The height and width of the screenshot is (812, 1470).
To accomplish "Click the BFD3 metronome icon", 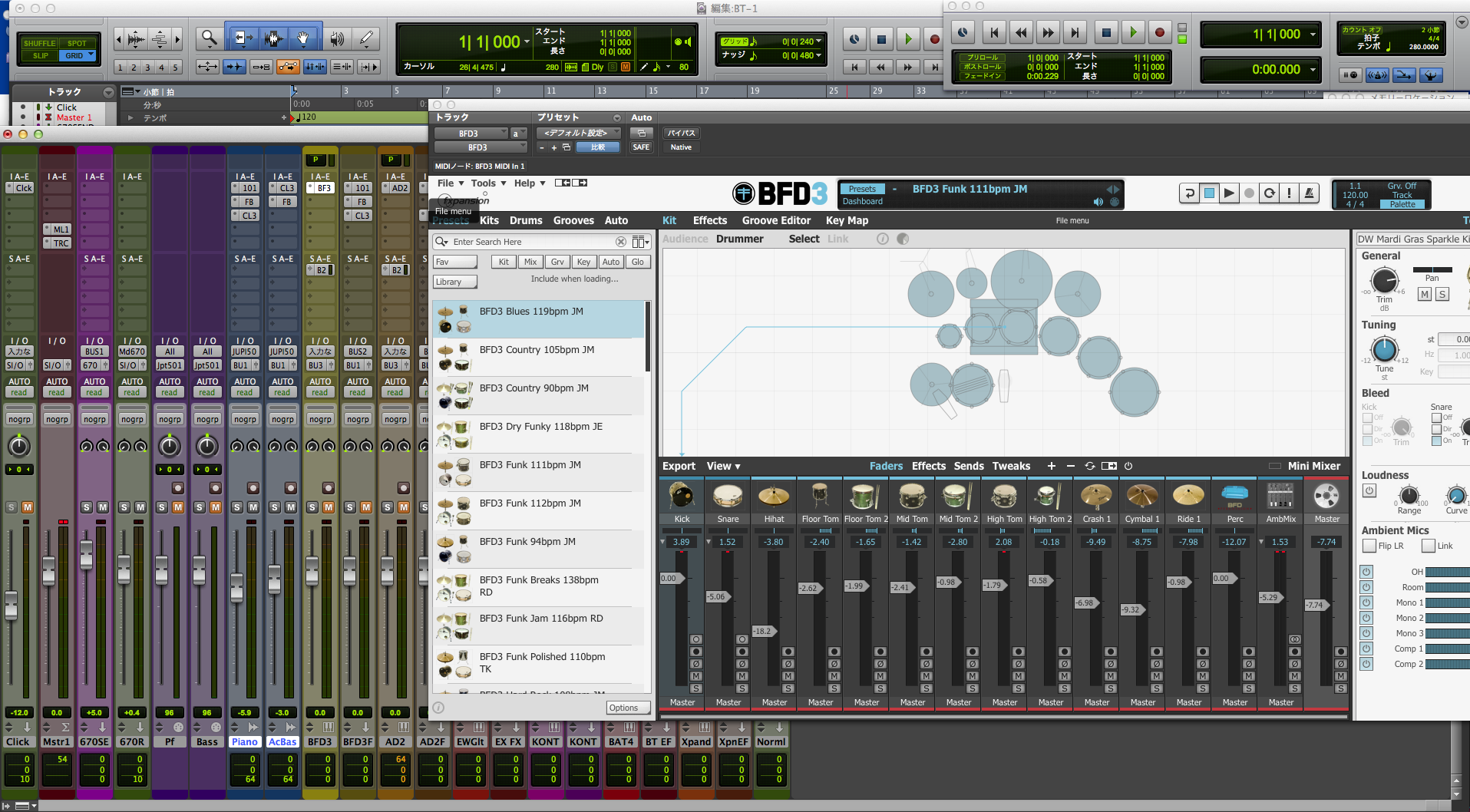I will 1309,193.
